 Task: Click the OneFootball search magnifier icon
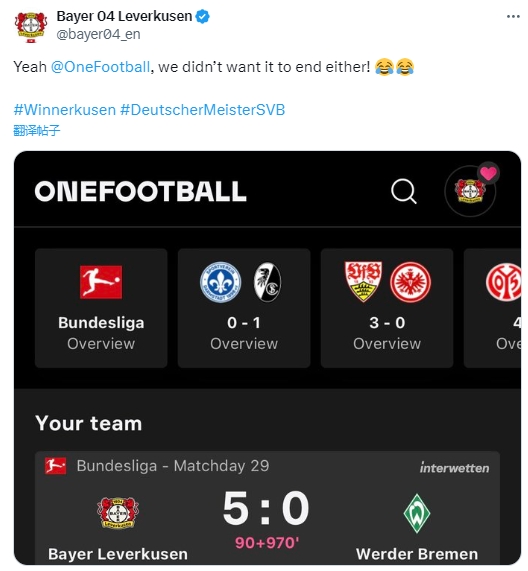(403, 191)
